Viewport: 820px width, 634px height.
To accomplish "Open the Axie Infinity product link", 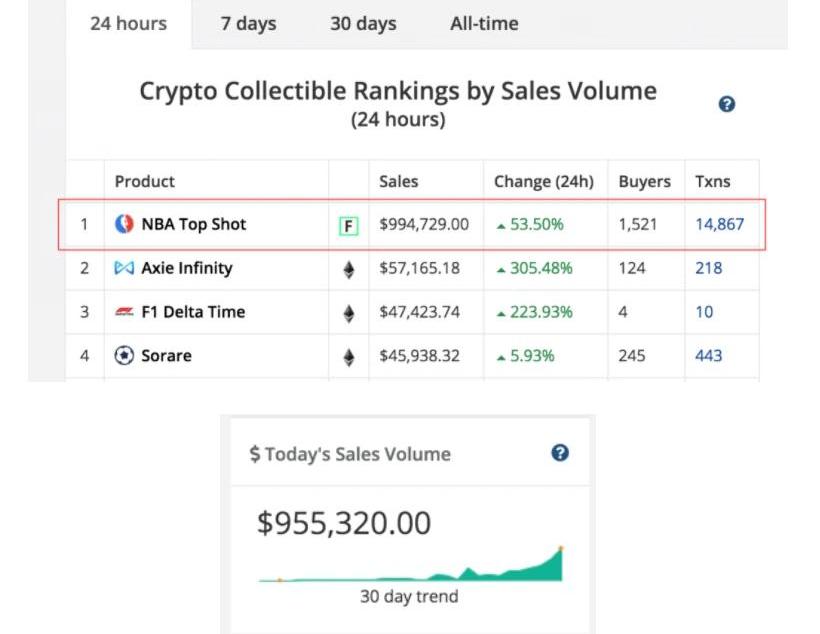I will pos(187,268).
